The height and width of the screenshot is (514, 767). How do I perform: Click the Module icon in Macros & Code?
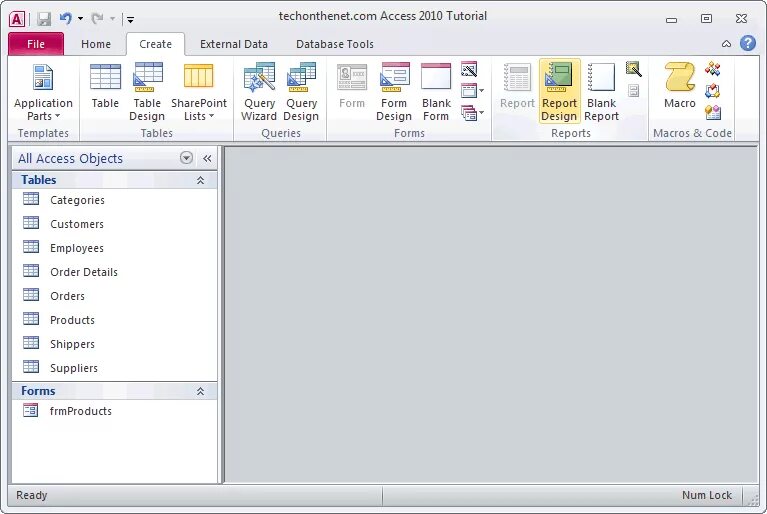(713, 69)
